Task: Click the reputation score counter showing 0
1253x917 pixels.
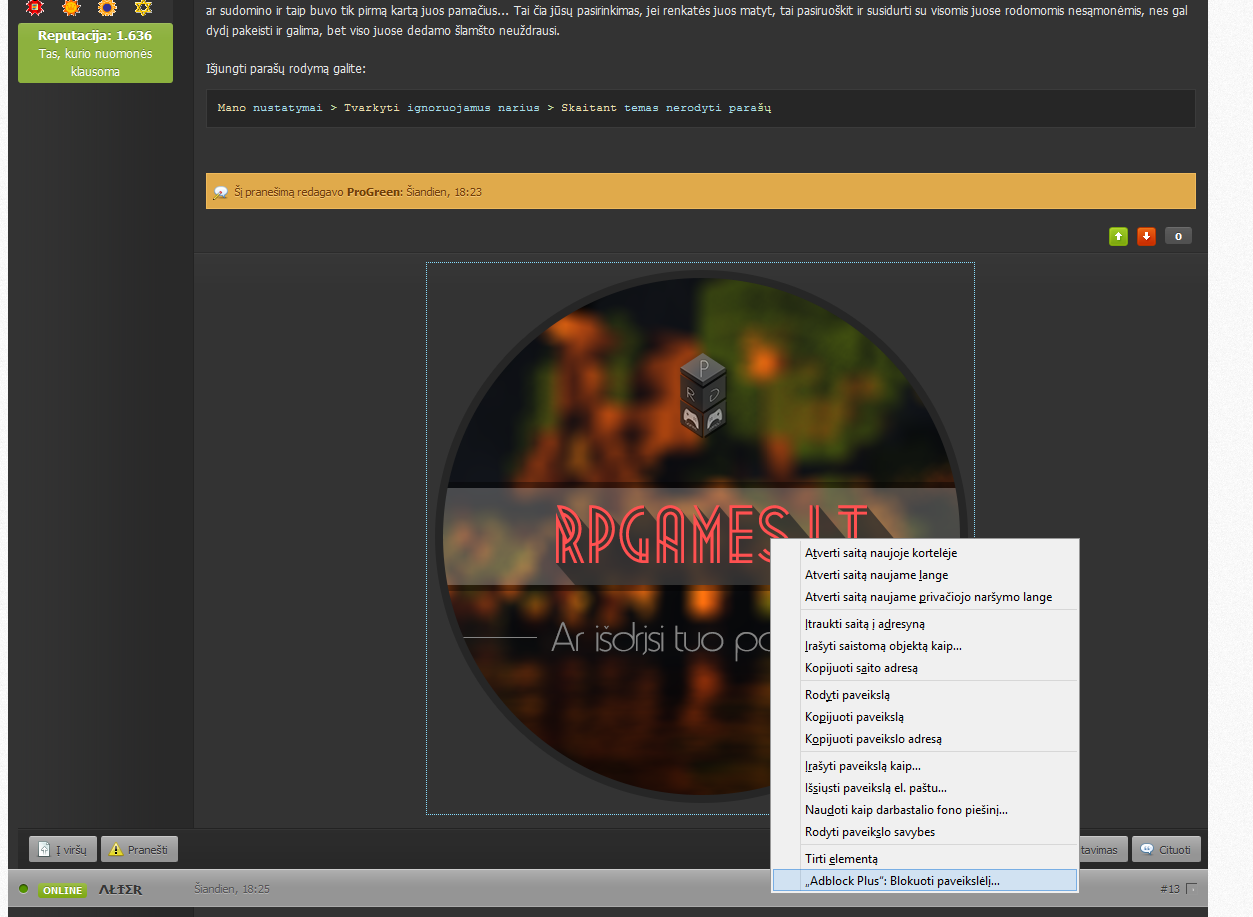Action: tap(1178, 236)
